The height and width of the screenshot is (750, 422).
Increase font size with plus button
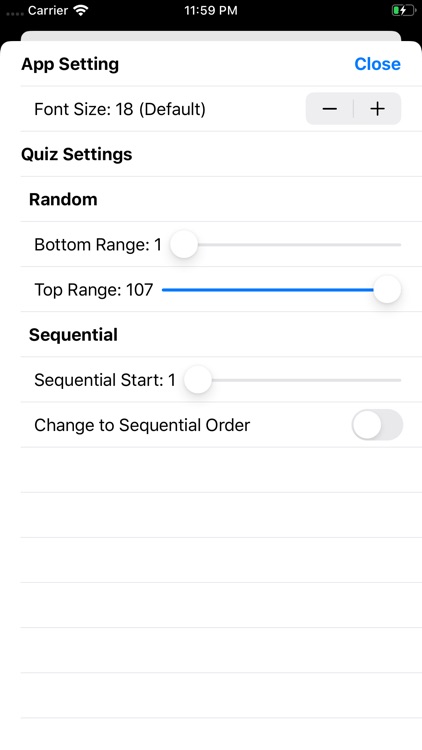point(378,109)
